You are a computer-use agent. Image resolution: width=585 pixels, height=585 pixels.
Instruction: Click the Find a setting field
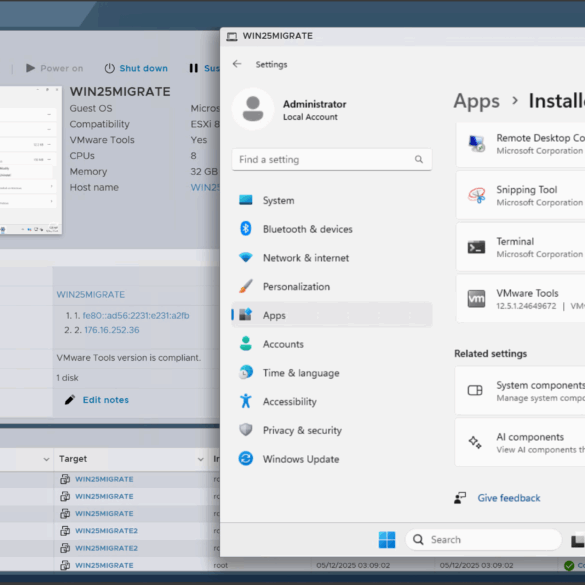pyautogui.click(x=332, y=159)
